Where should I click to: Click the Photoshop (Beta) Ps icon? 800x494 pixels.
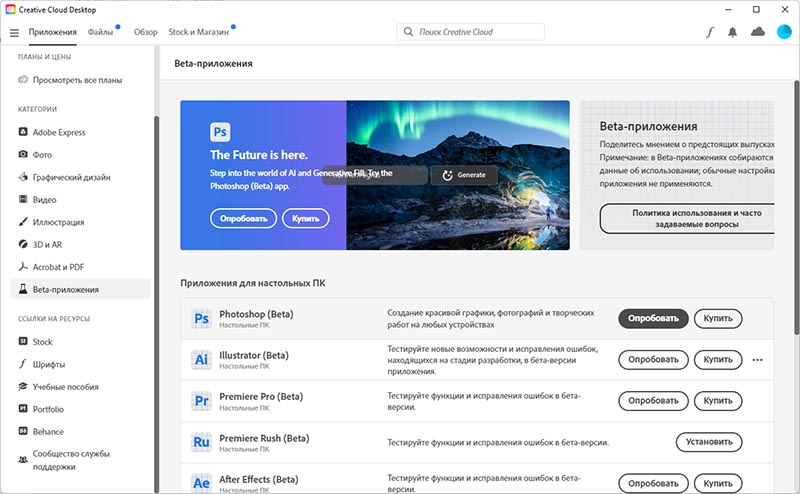[x=202, y=318]
